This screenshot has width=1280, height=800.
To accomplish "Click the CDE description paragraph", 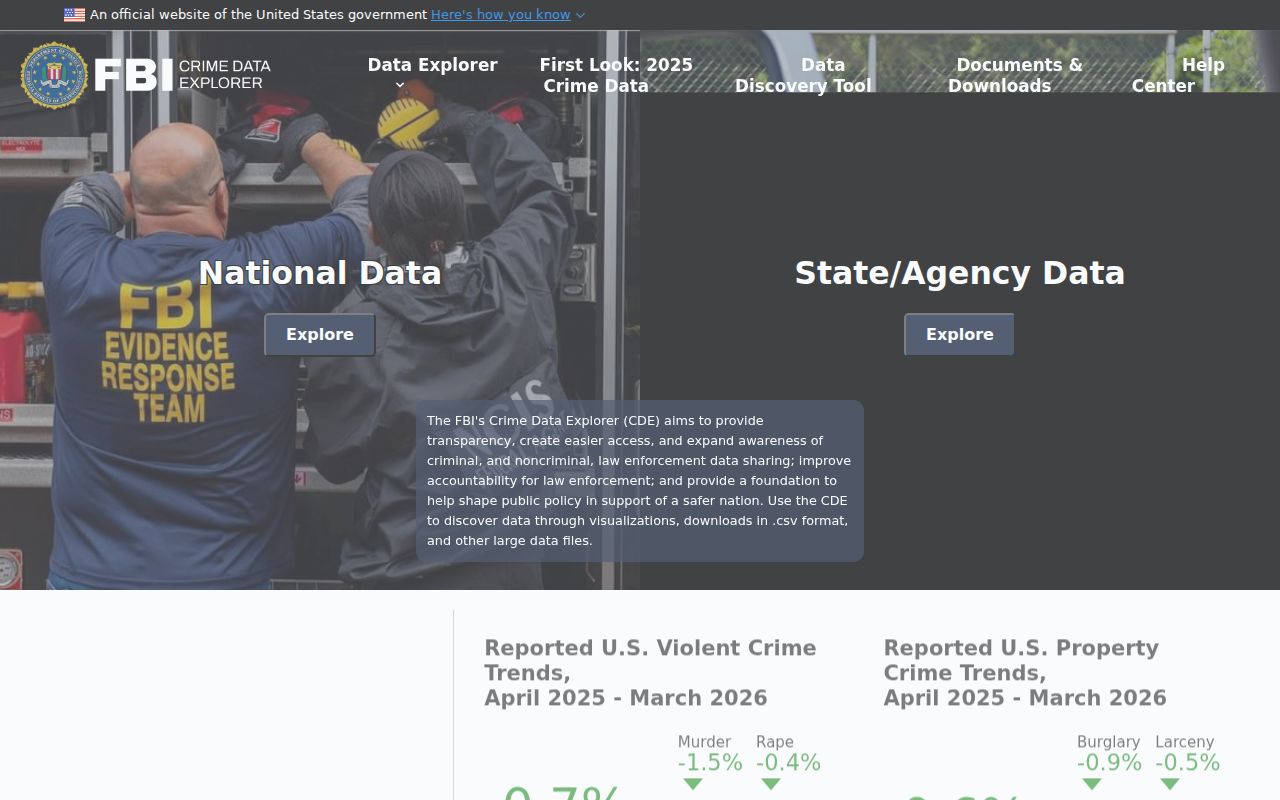I will point(640,481).
